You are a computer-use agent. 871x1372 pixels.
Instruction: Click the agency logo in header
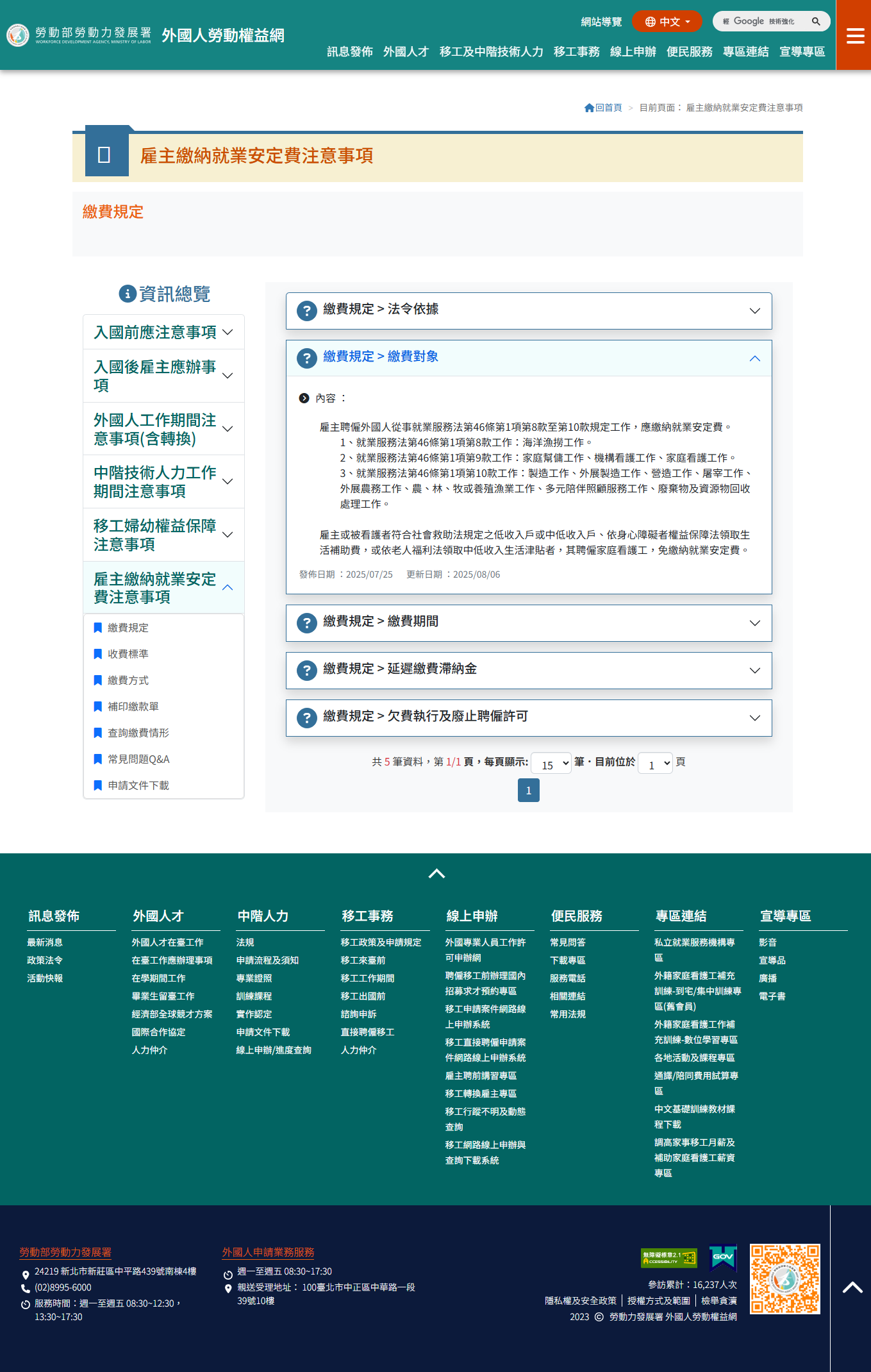18,35
